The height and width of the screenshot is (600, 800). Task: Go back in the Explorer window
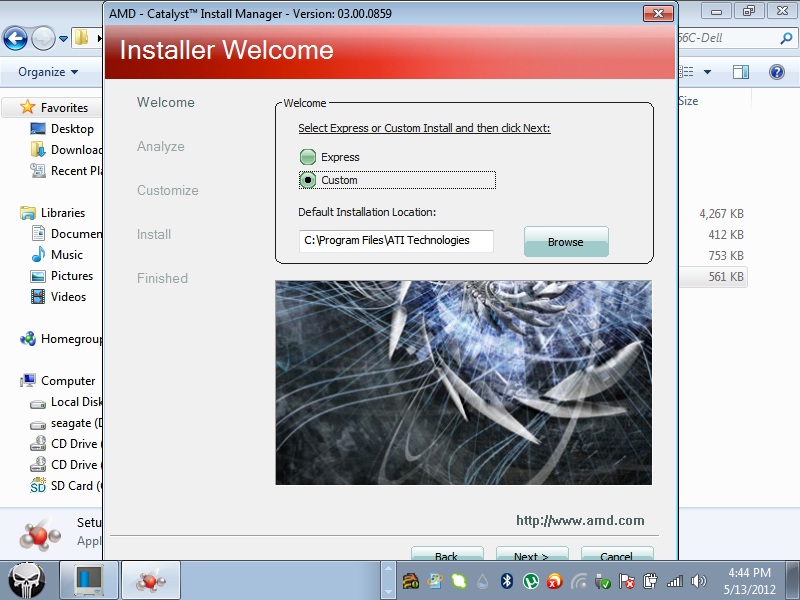(15, 38)
